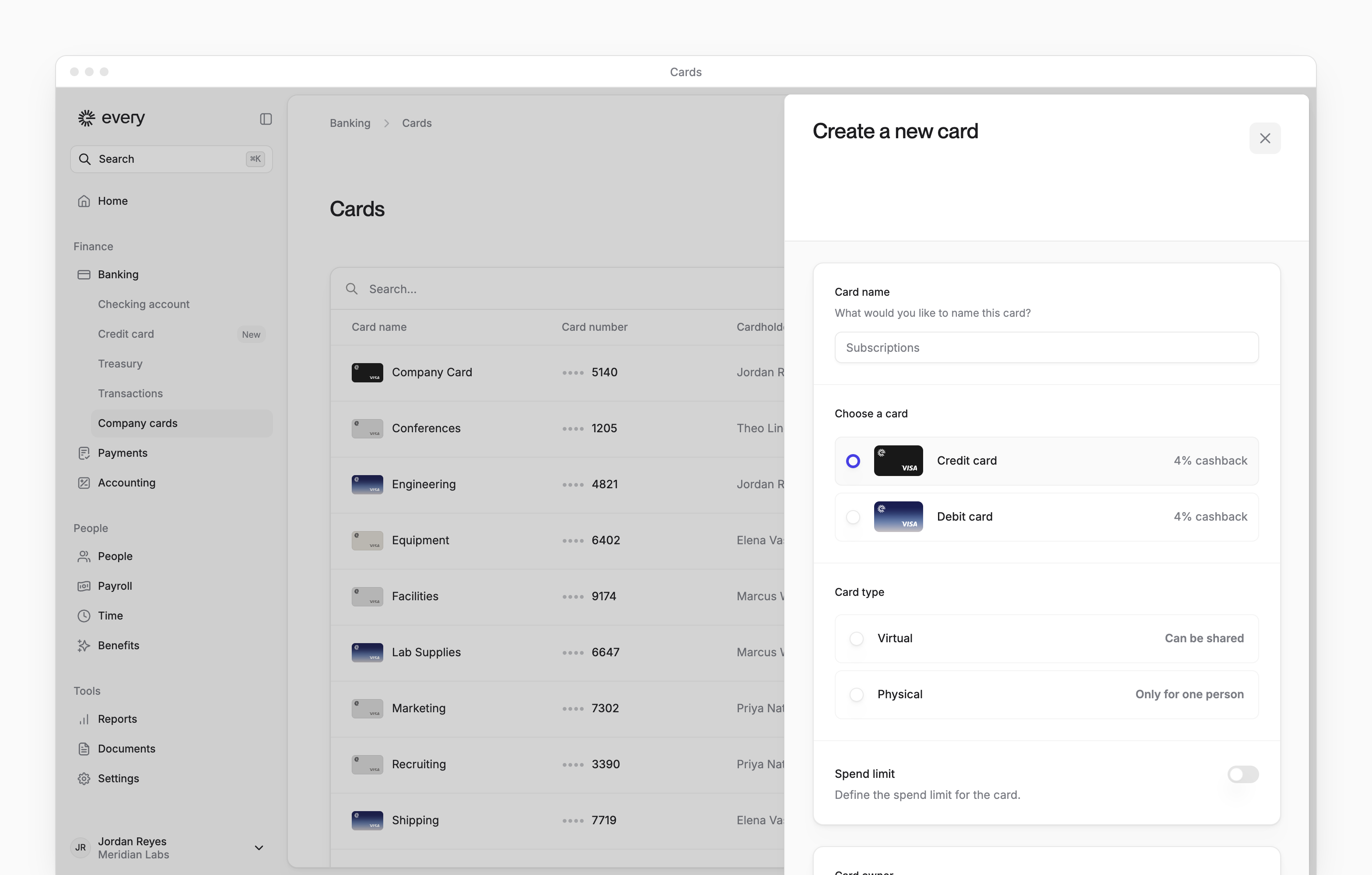
Task: Select the Debit card radio button
Action: 852,517
